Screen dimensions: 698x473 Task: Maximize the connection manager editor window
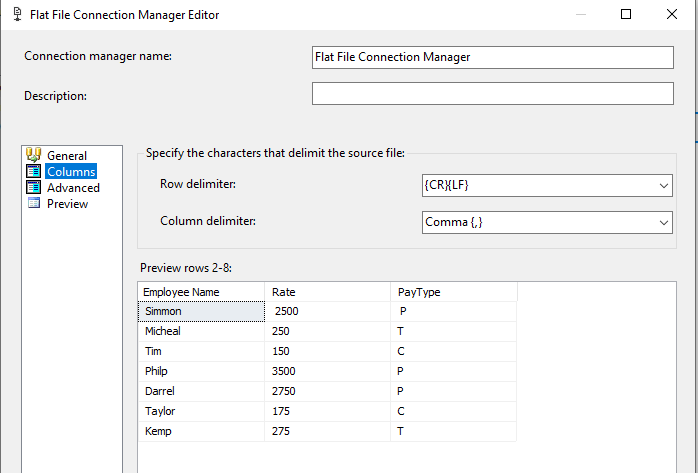point(626,15)
